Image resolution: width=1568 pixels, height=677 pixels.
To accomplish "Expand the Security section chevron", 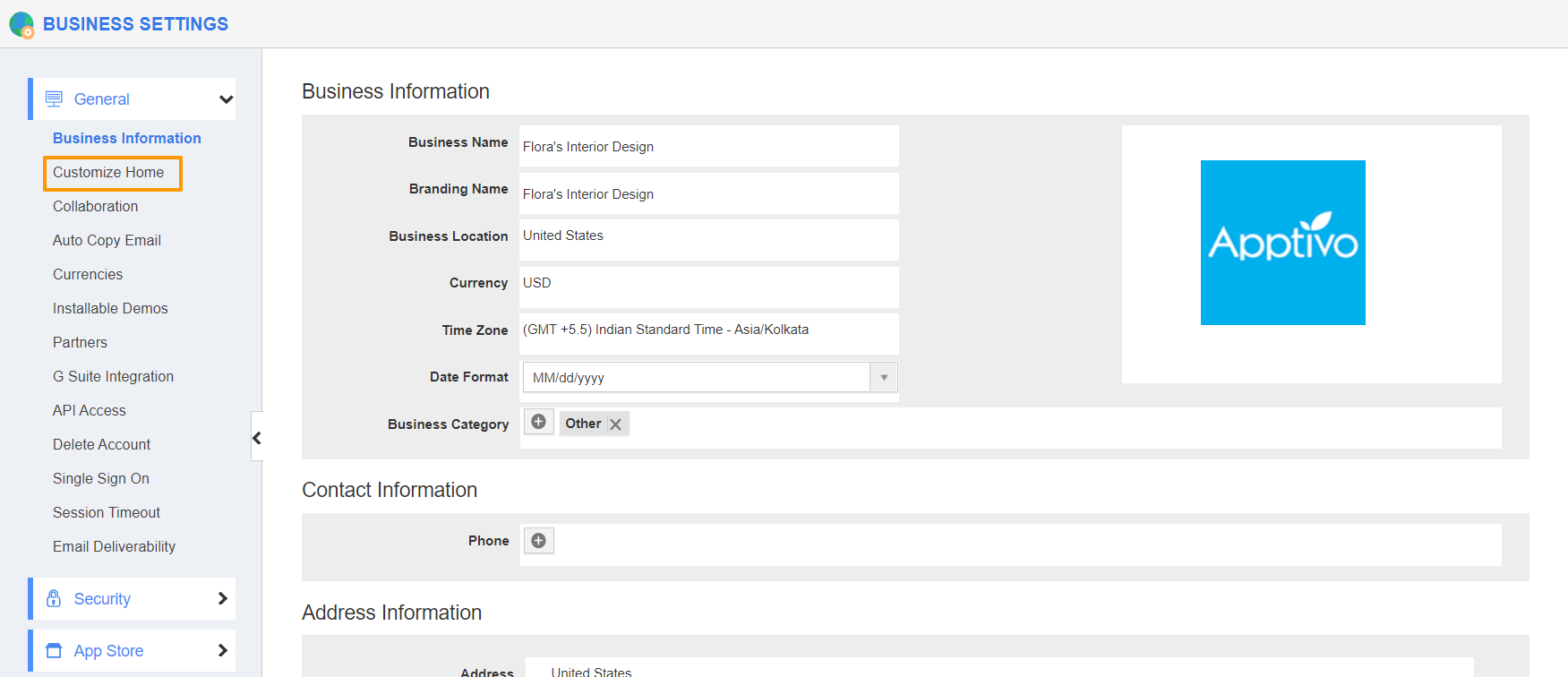I will click(223, 598).
